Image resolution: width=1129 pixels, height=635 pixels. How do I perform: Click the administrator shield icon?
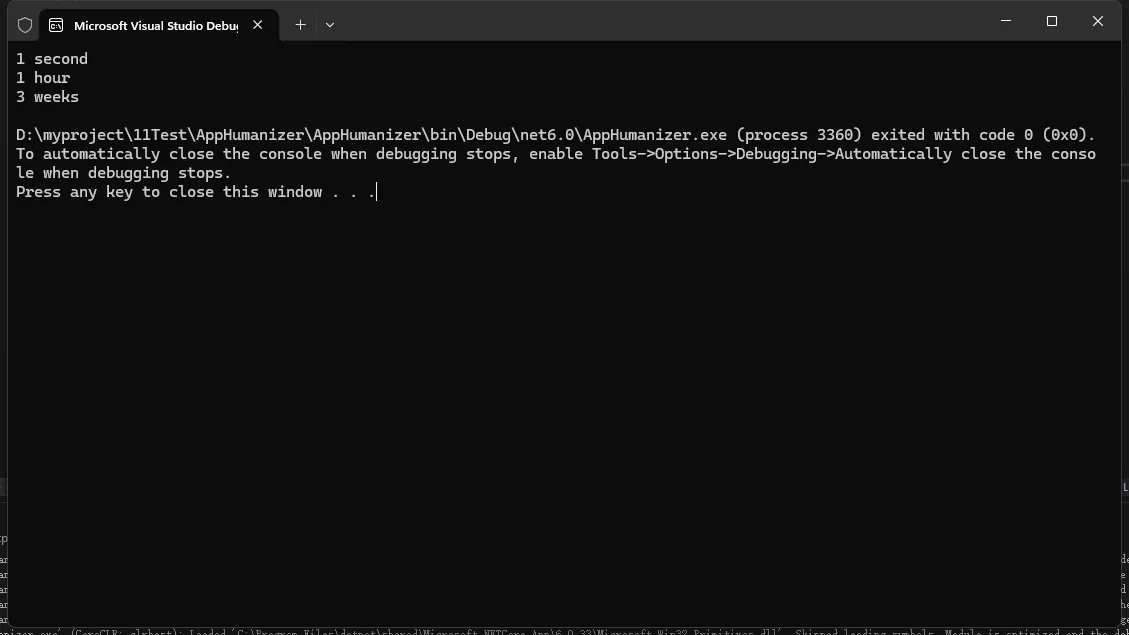25,25
